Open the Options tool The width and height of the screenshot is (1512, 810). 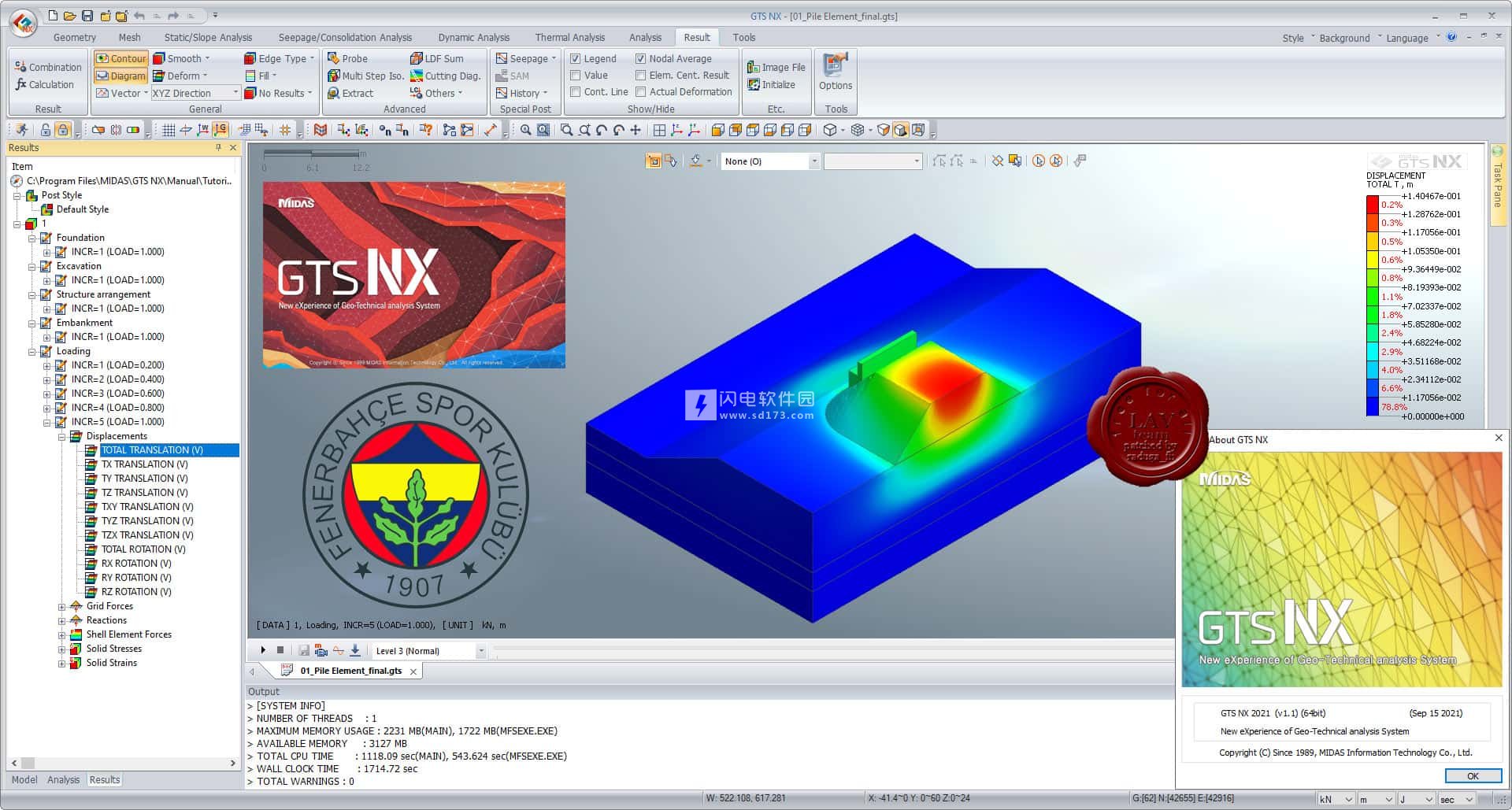pyautogui.click(x=835, y=72)
